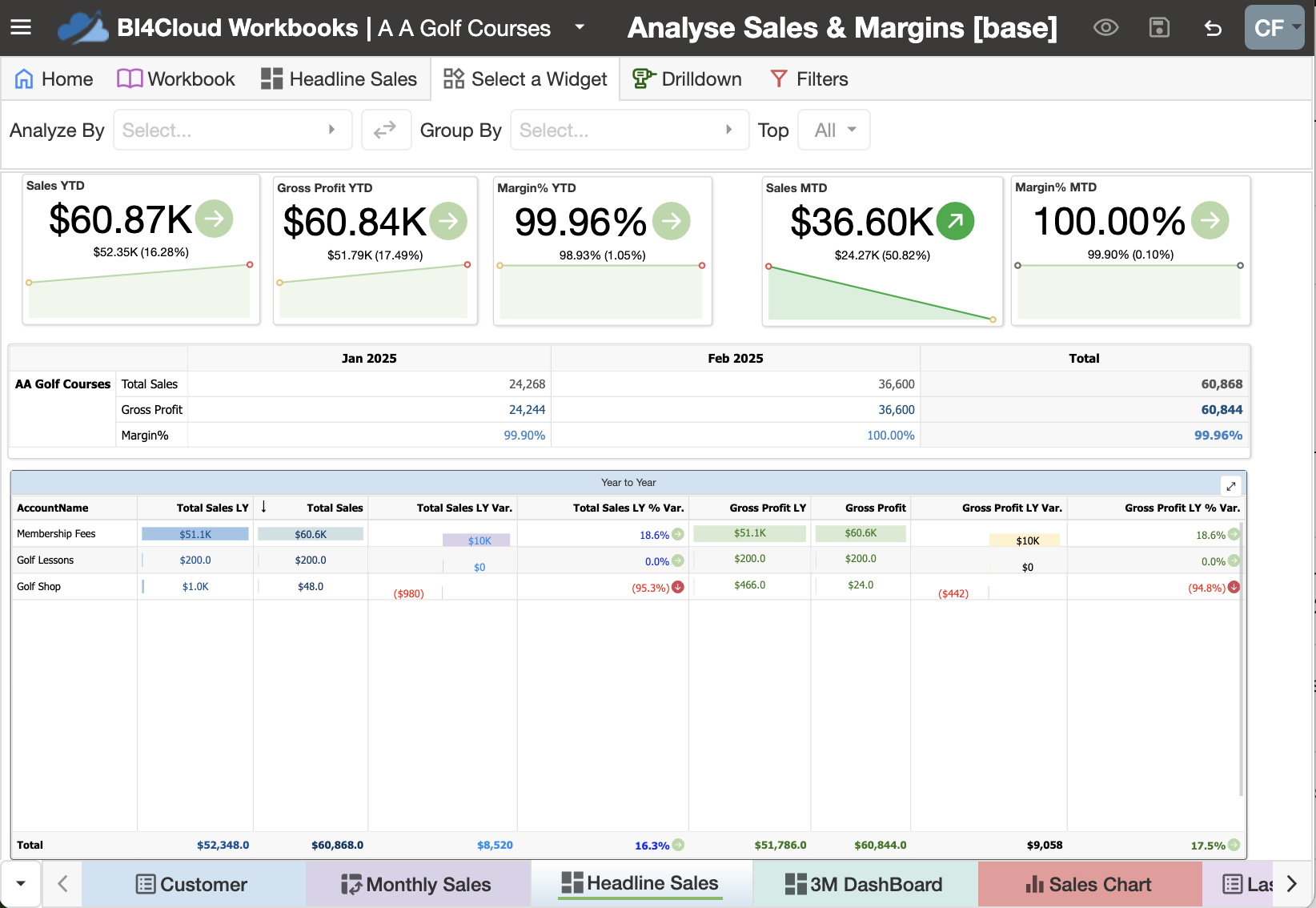Click the Sales YTD arrow indicator
1316x908 pixels.
point(214,219)
